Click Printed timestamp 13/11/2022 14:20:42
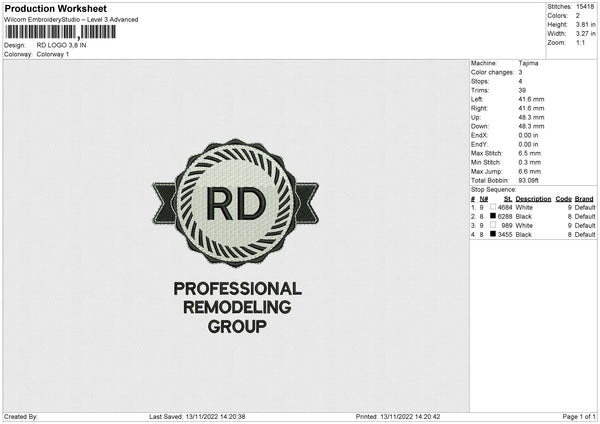The height and width of the screenshot is (424, 600). coord(410,417)
